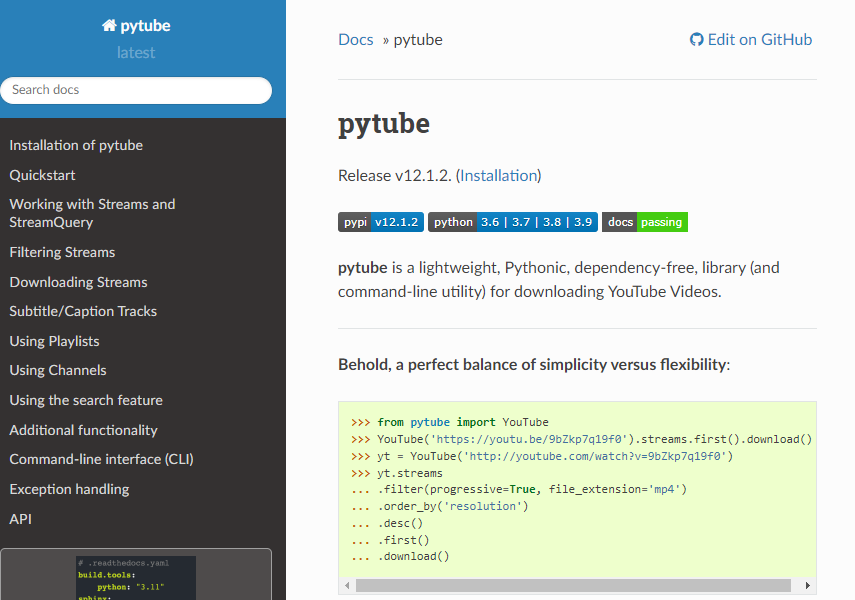Open the Quickstart sidebar entry

pos(42,175)
